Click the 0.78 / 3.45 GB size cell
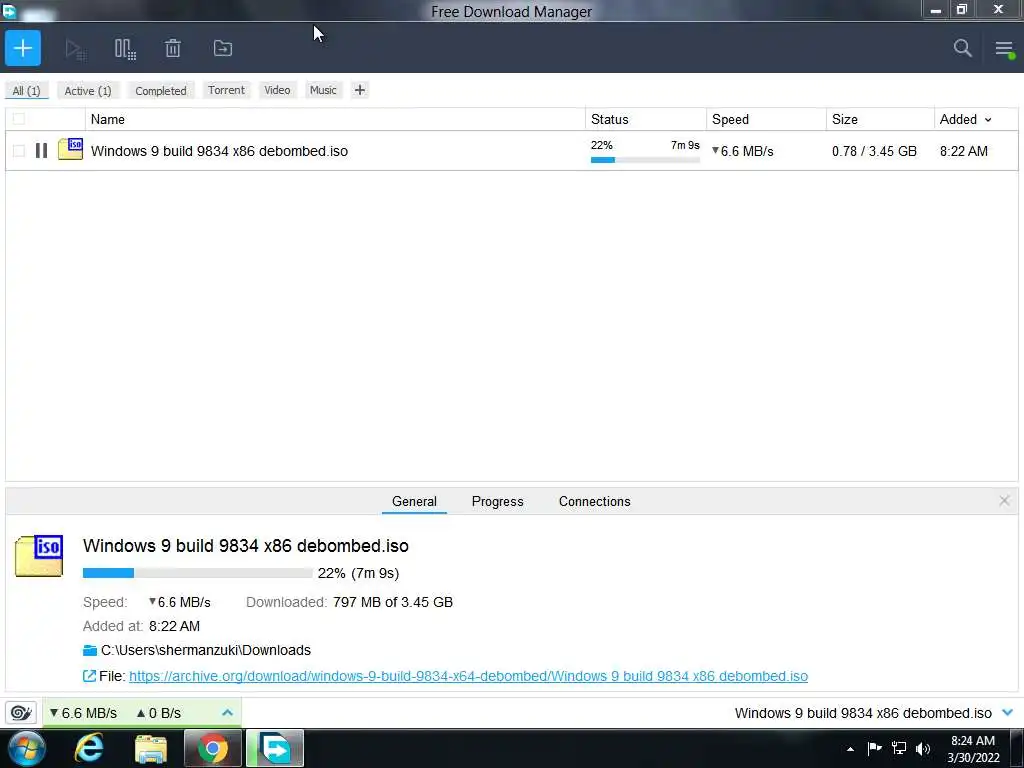This screenshot has height=768, width=1024. pyautogui.click(x=874, y=152)
